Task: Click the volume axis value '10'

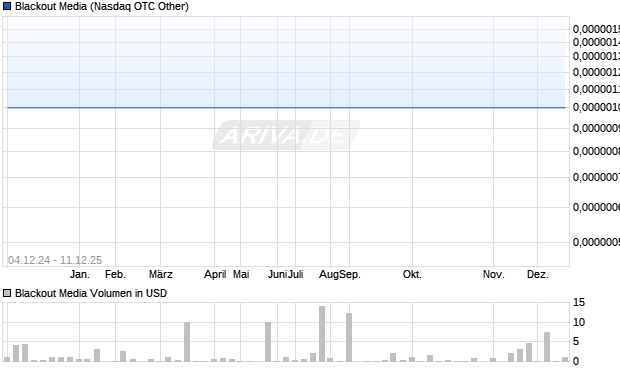Action: point(579,322)
